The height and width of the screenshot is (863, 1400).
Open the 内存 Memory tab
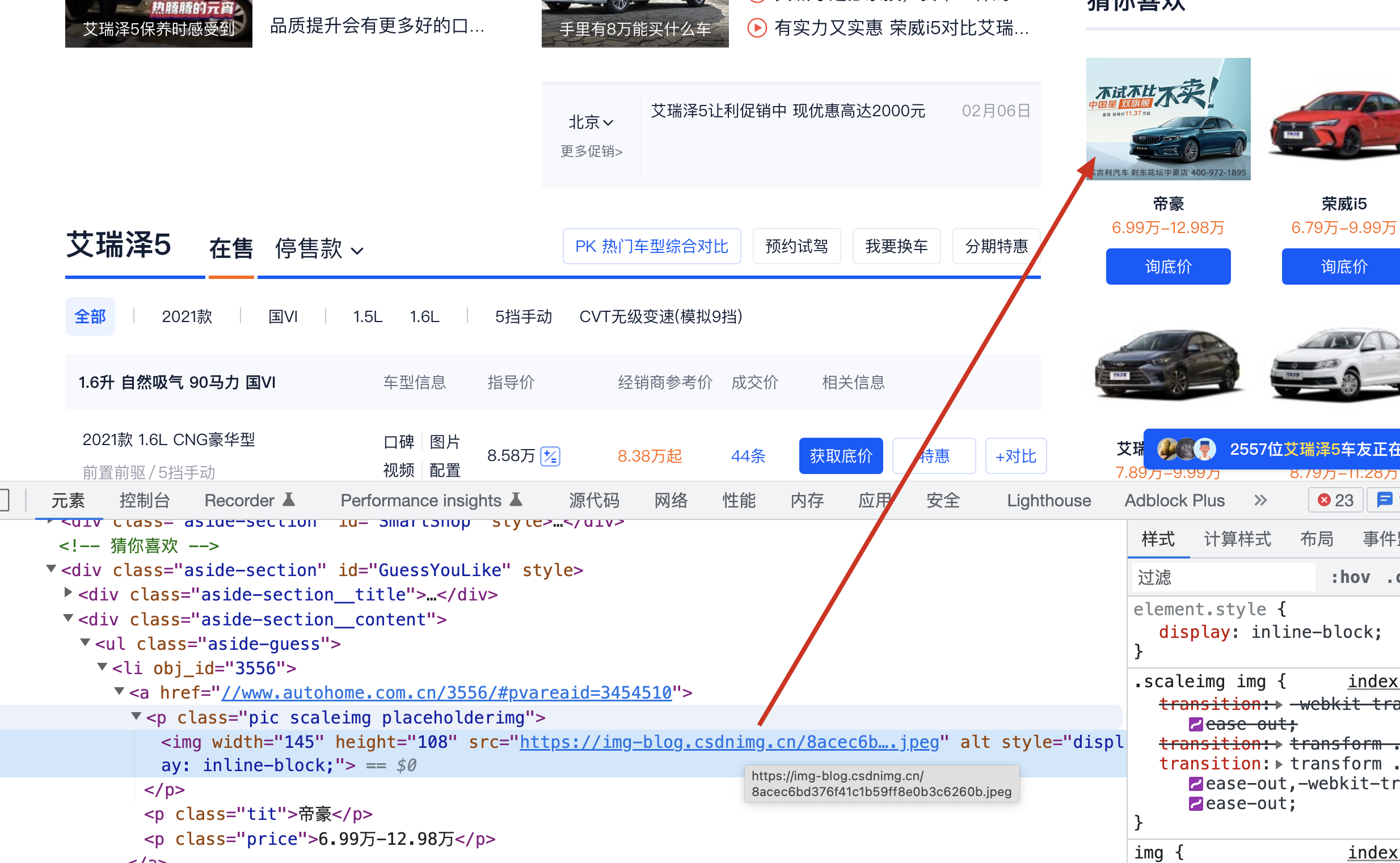pos(807,501)
